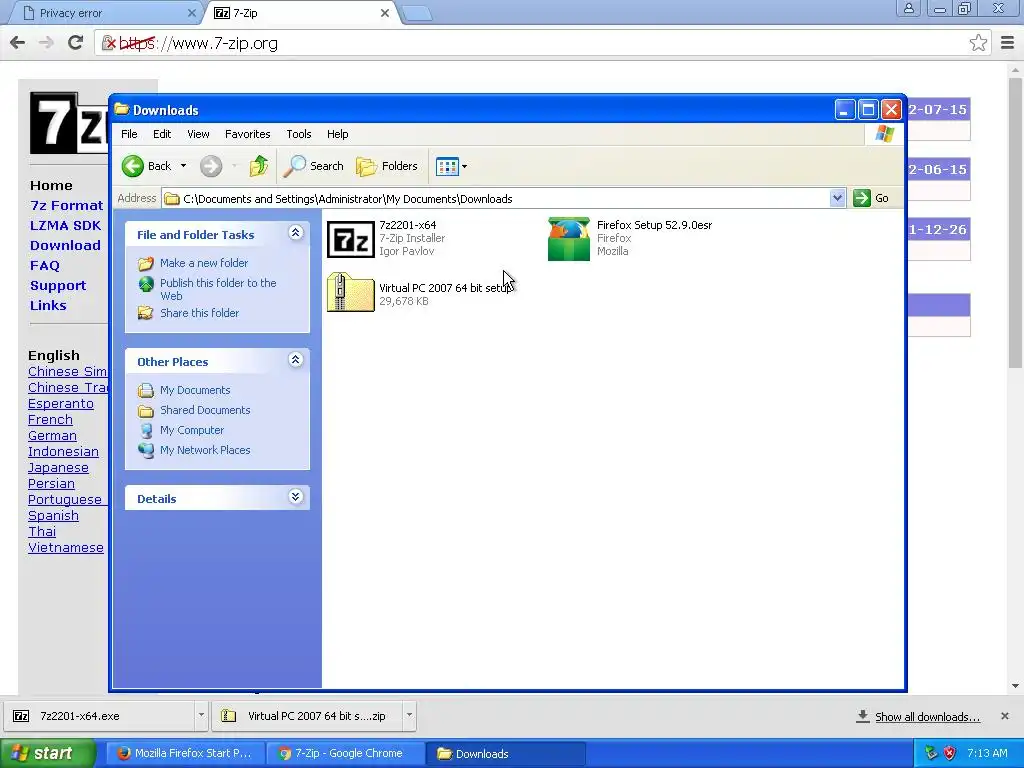Click the 7-Zip logo on the website
The height and width of the screenshot is (768, 1024).
click(69, 123)
